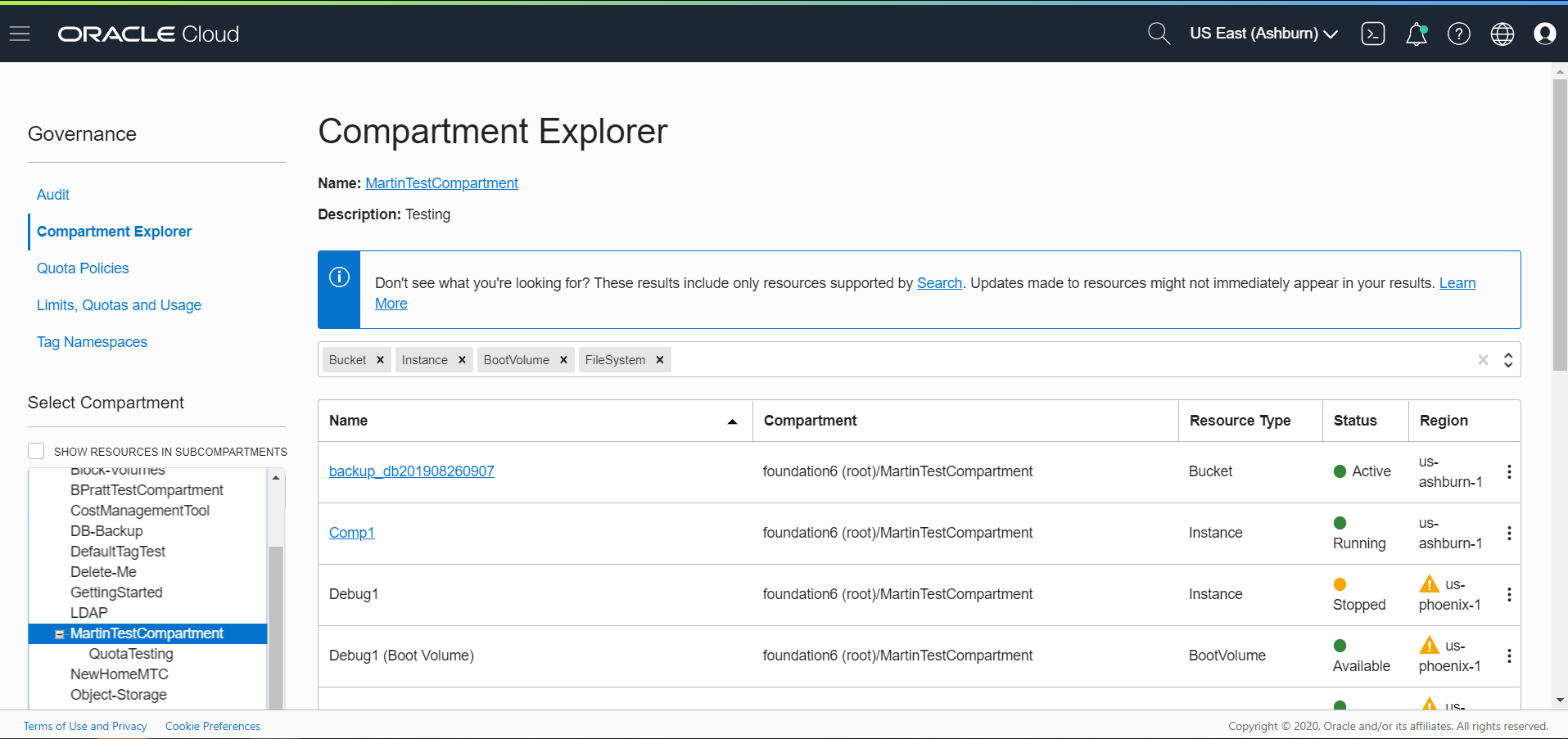Open the US East (Ashburn) region dropdown
Viewport: 1568px width, 739px height.
[x=1263, y=34]
